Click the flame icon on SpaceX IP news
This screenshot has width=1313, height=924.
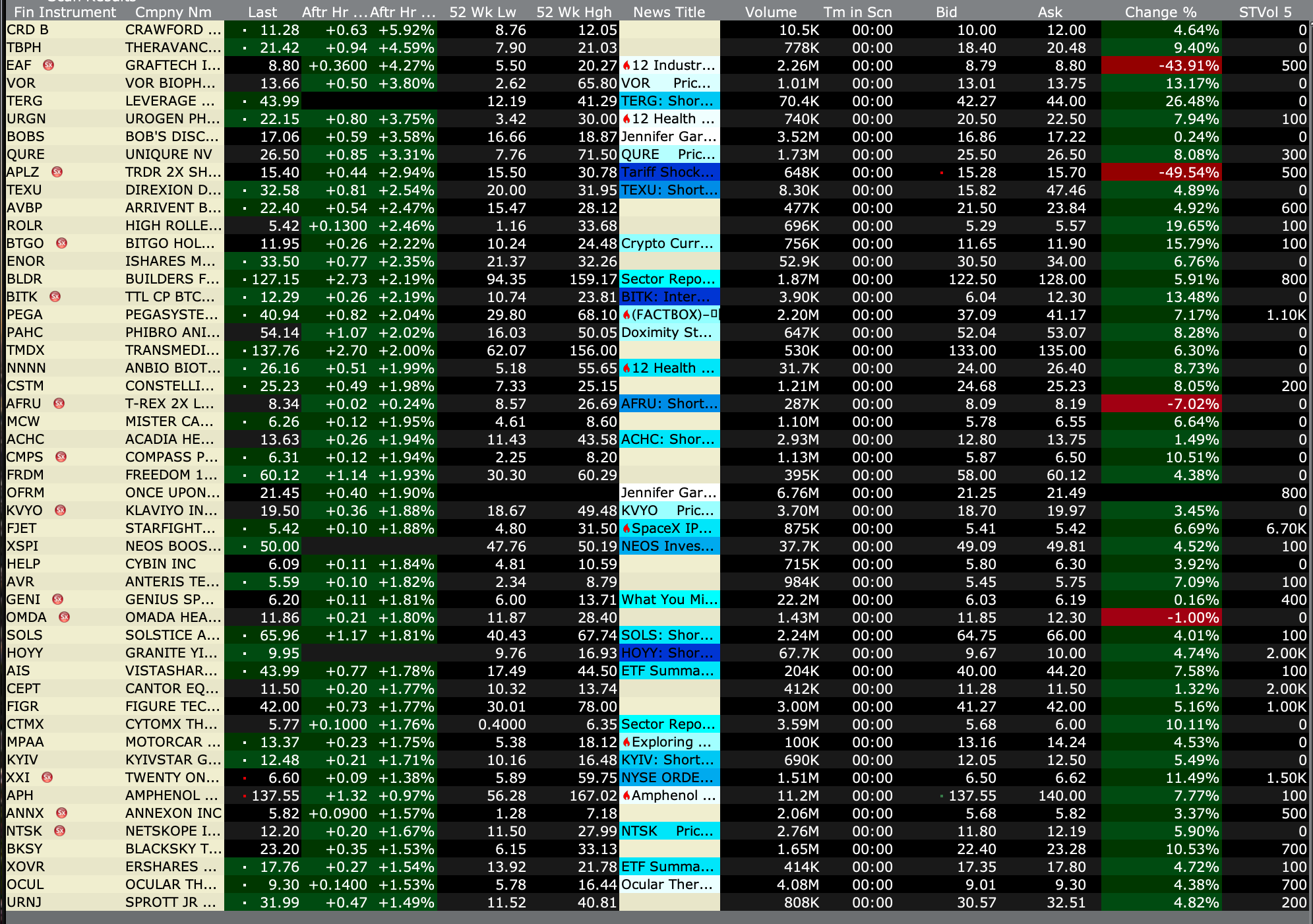pos(626,529)
